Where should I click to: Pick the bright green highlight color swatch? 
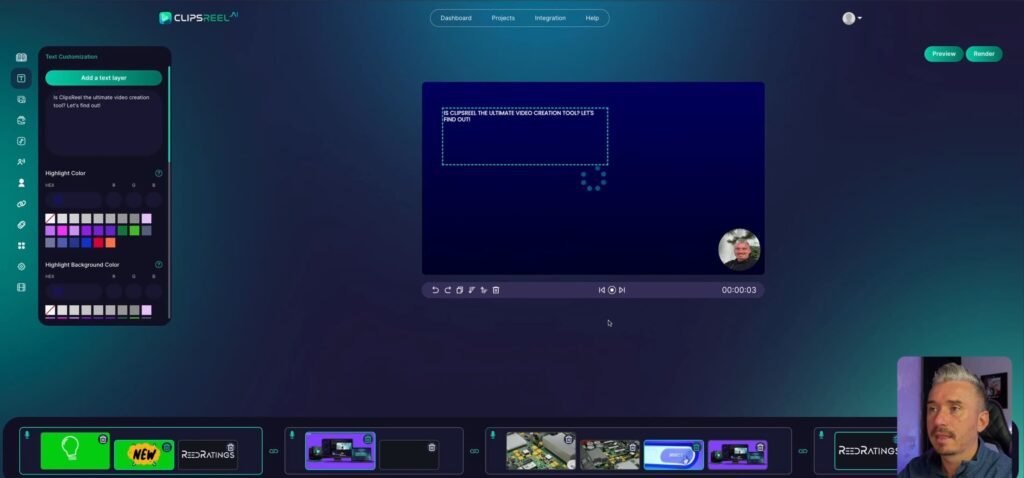134,230
